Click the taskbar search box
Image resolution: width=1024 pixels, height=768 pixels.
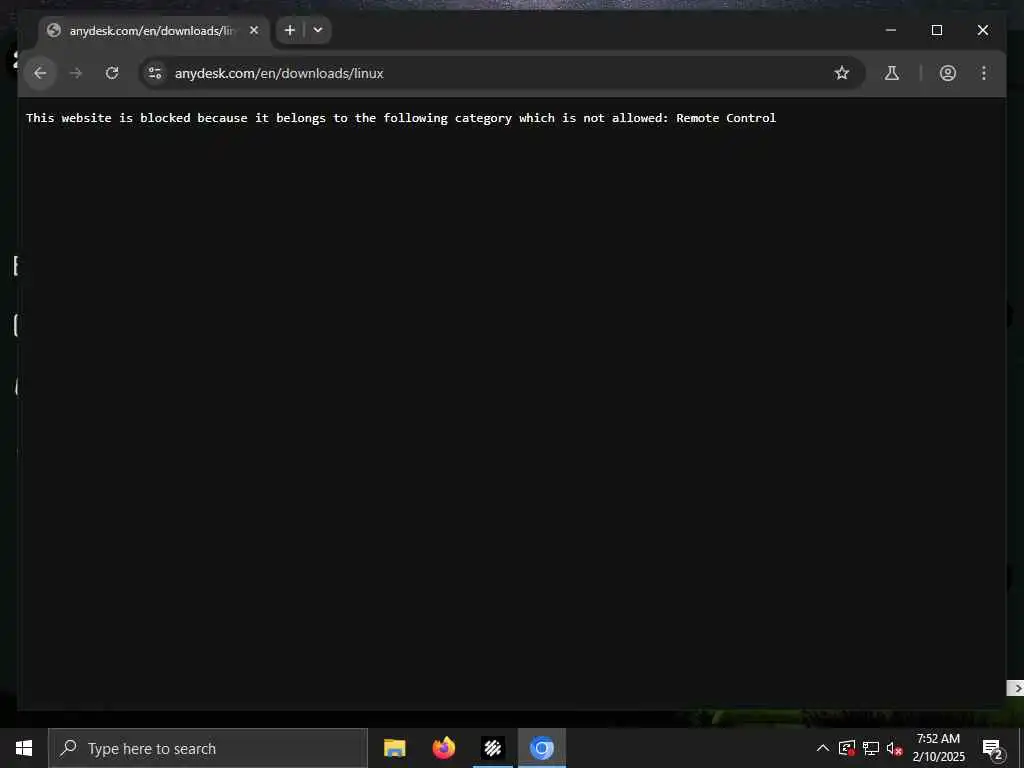208,748
